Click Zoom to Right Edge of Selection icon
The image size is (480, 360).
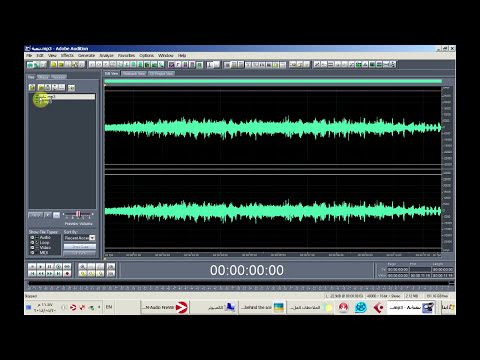[x=100, y=273]
